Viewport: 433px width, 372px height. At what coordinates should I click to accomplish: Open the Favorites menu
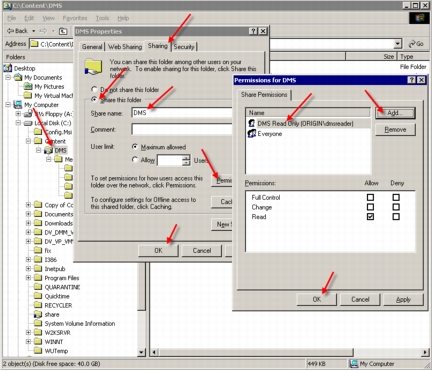(x=75, y=18)
